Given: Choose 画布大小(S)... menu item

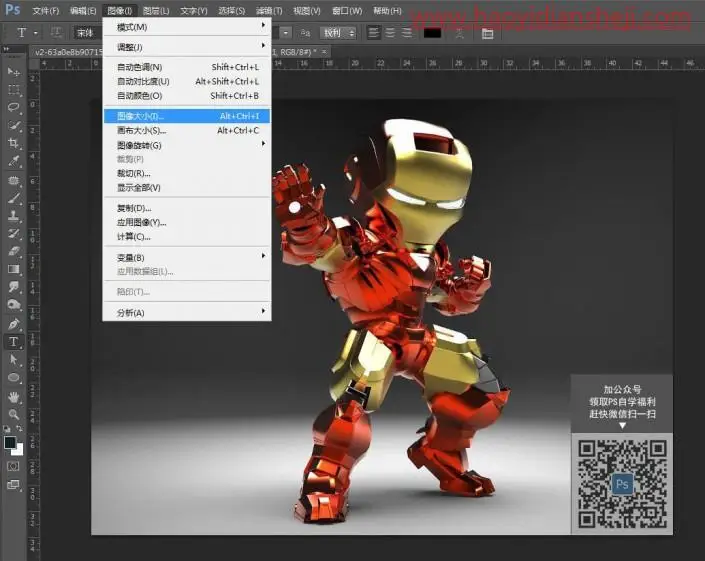Looking at the screenshot, I should (x=187, y=130).
